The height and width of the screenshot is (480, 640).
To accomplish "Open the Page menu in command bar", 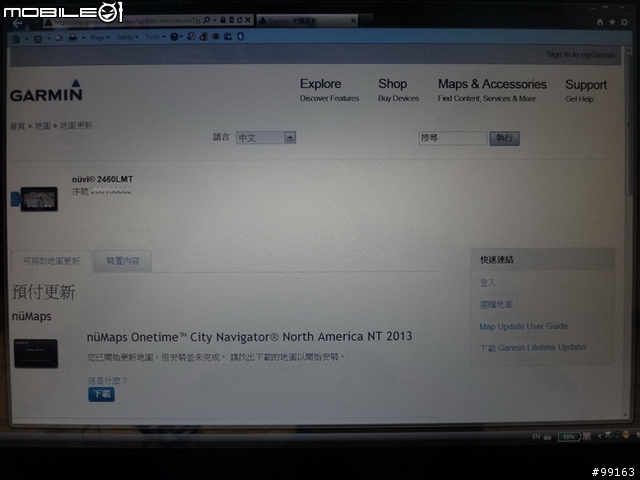I will tap(100, 38).
